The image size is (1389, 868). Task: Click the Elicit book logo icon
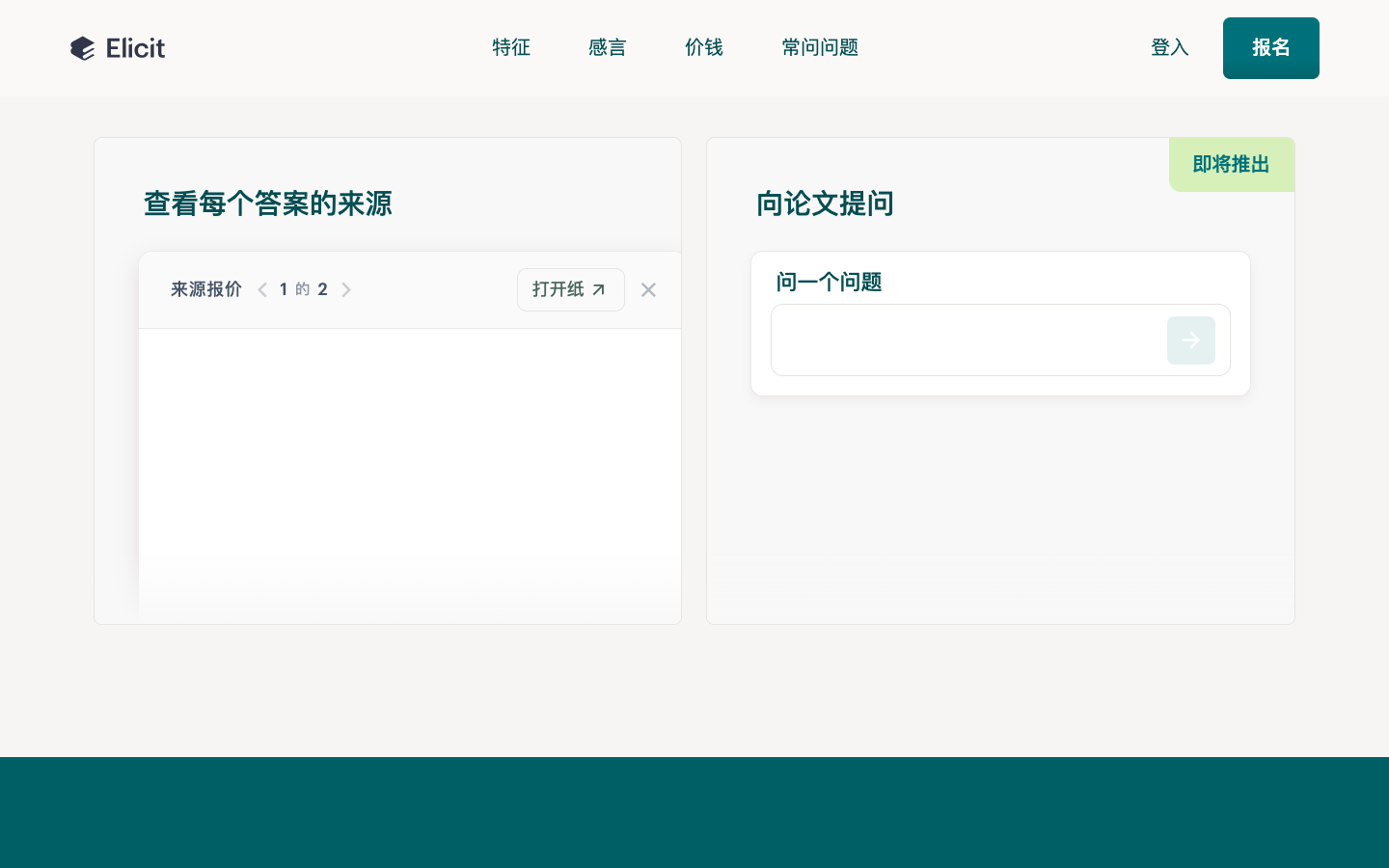point(83,48)
